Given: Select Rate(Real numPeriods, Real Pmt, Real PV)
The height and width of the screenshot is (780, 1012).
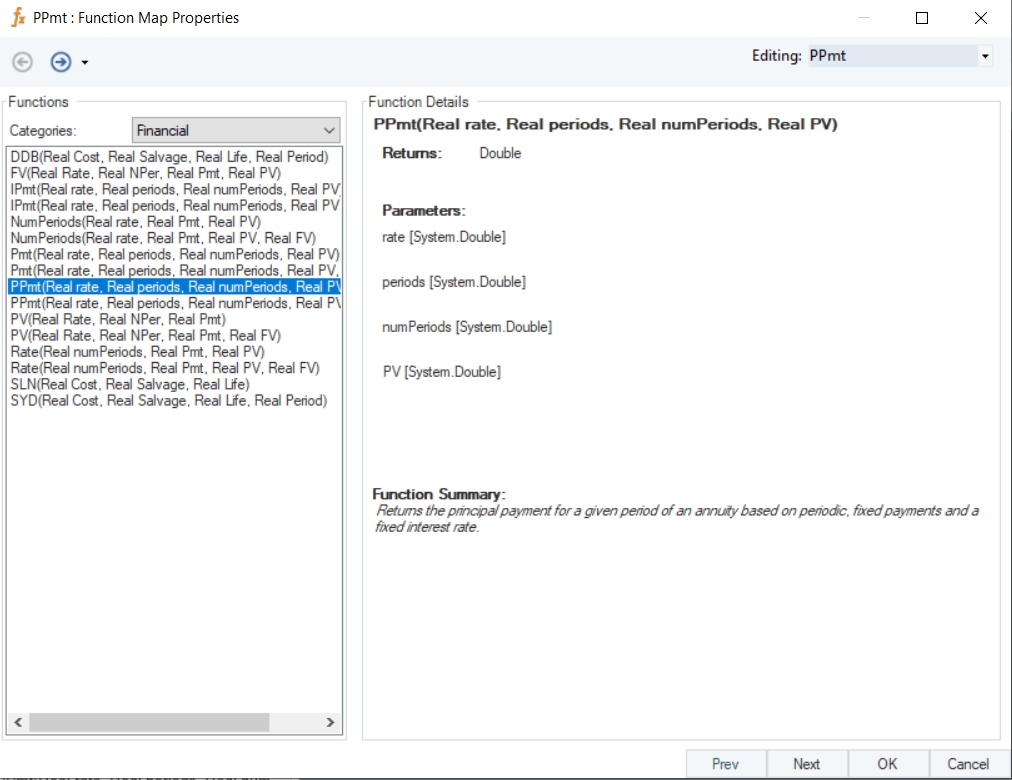Looking at the screenshot, I should pyautogui.click(x=137, y=352).
